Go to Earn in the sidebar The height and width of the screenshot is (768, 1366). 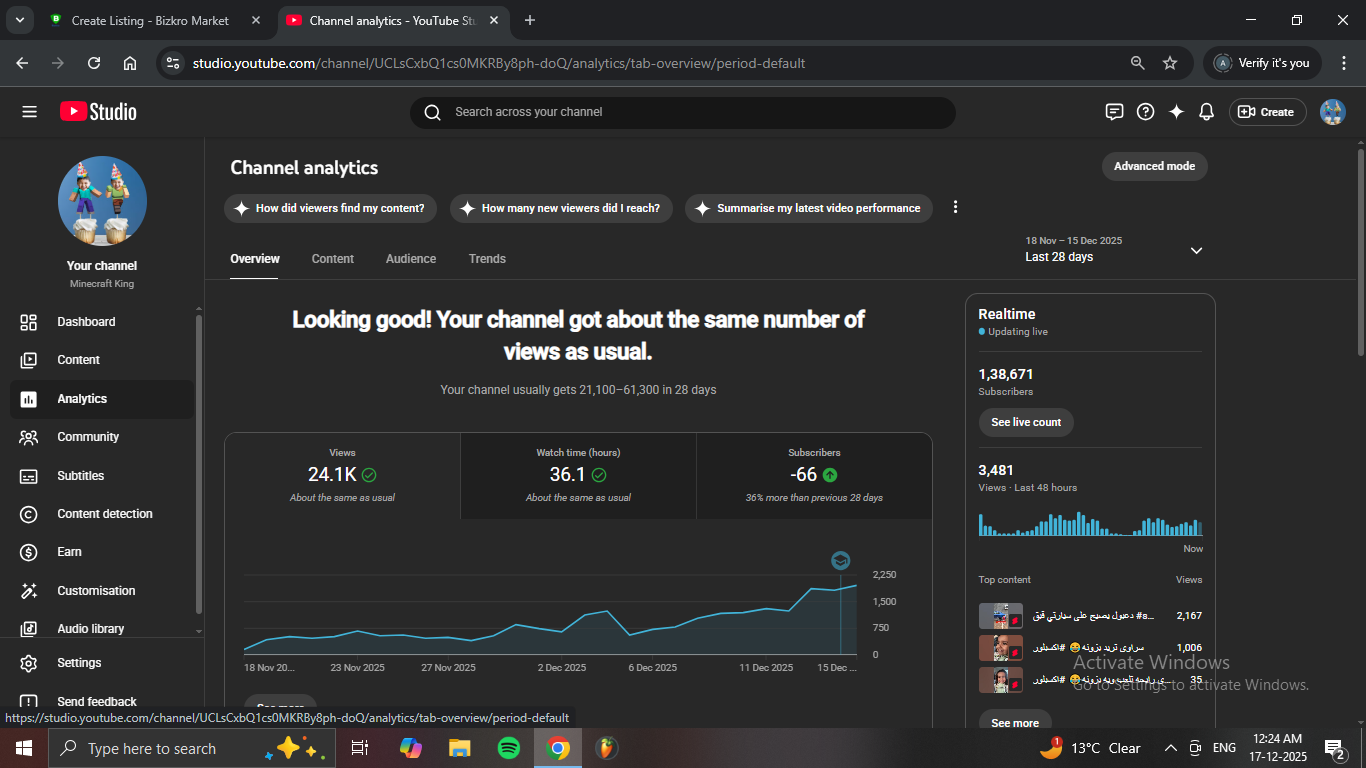point(69,552)
